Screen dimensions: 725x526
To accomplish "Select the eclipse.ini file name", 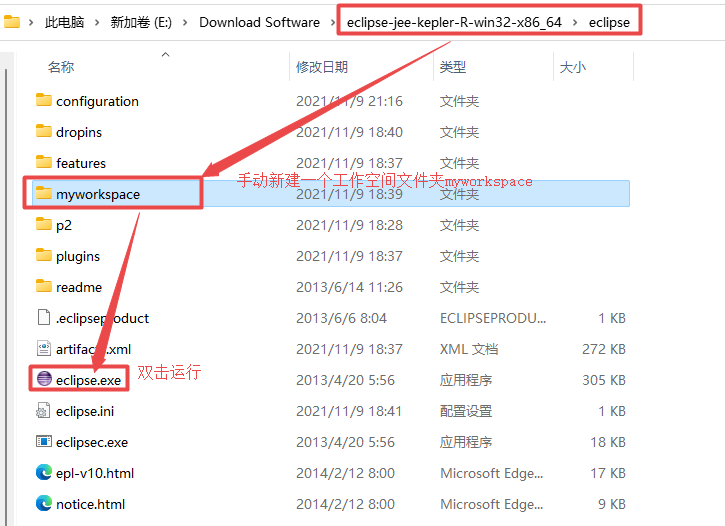I will coord(85,411).
